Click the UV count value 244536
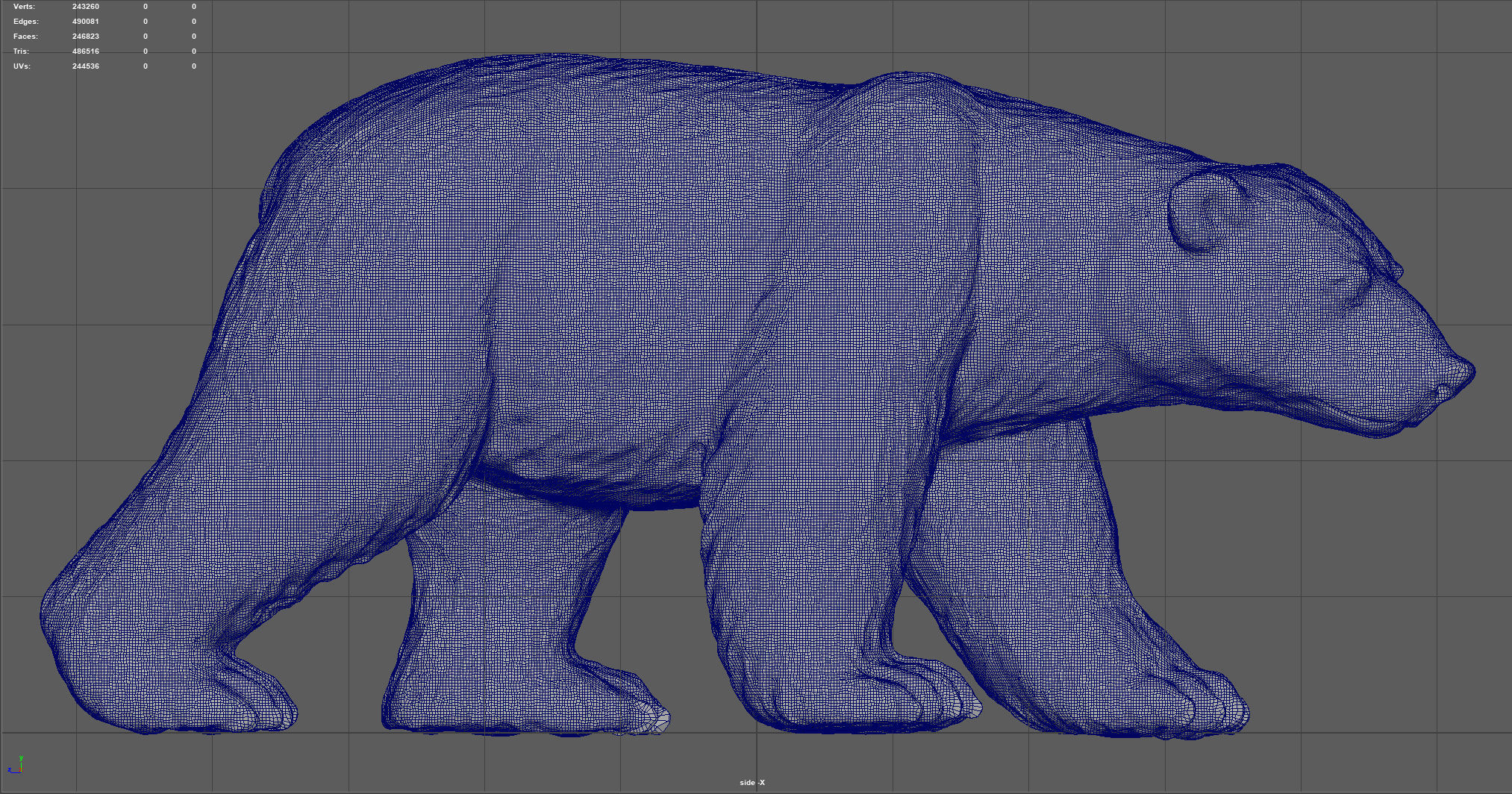The height and width of the screenshot is (794, 1512). [x=86, y=66]
